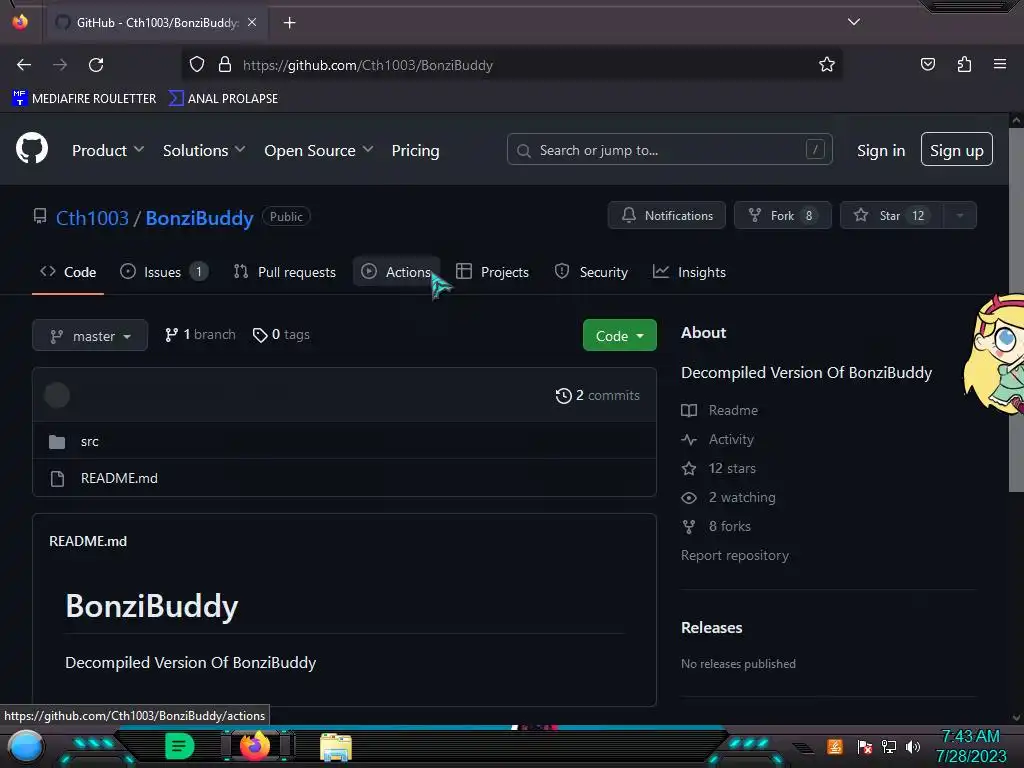Open the src folder
The image size is (1024, 768).
click(x=89, y=441)
